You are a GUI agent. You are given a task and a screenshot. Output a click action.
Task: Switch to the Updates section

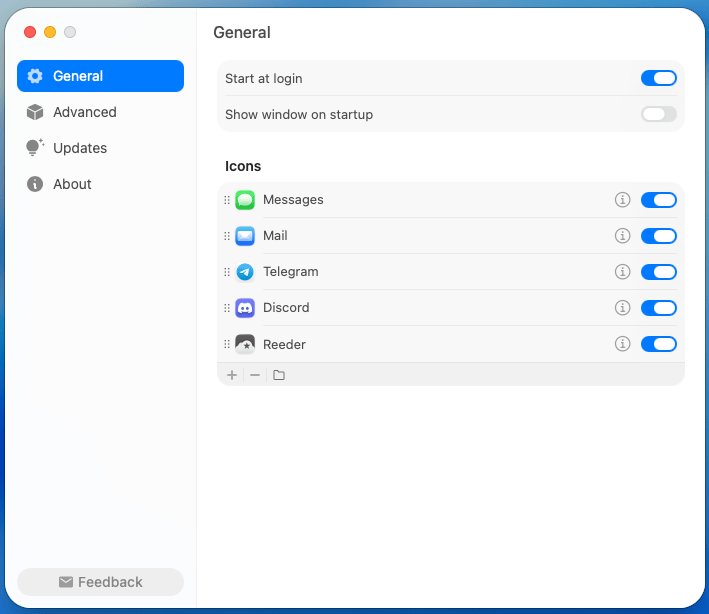[80, 148]
